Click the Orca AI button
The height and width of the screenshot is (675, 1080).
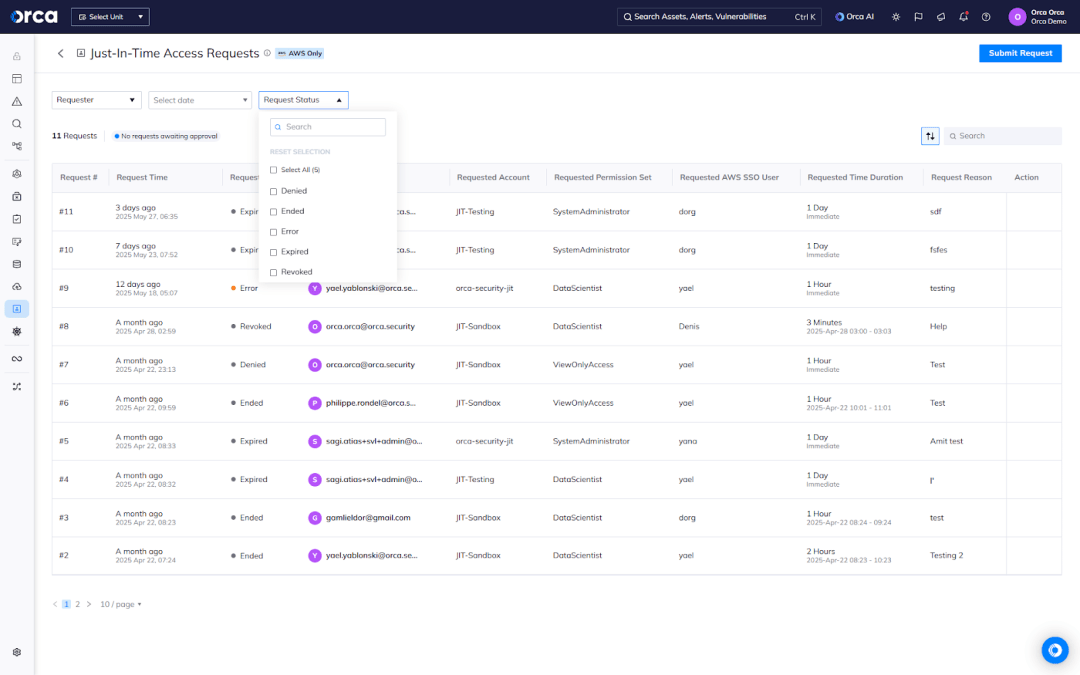[854, 17]
